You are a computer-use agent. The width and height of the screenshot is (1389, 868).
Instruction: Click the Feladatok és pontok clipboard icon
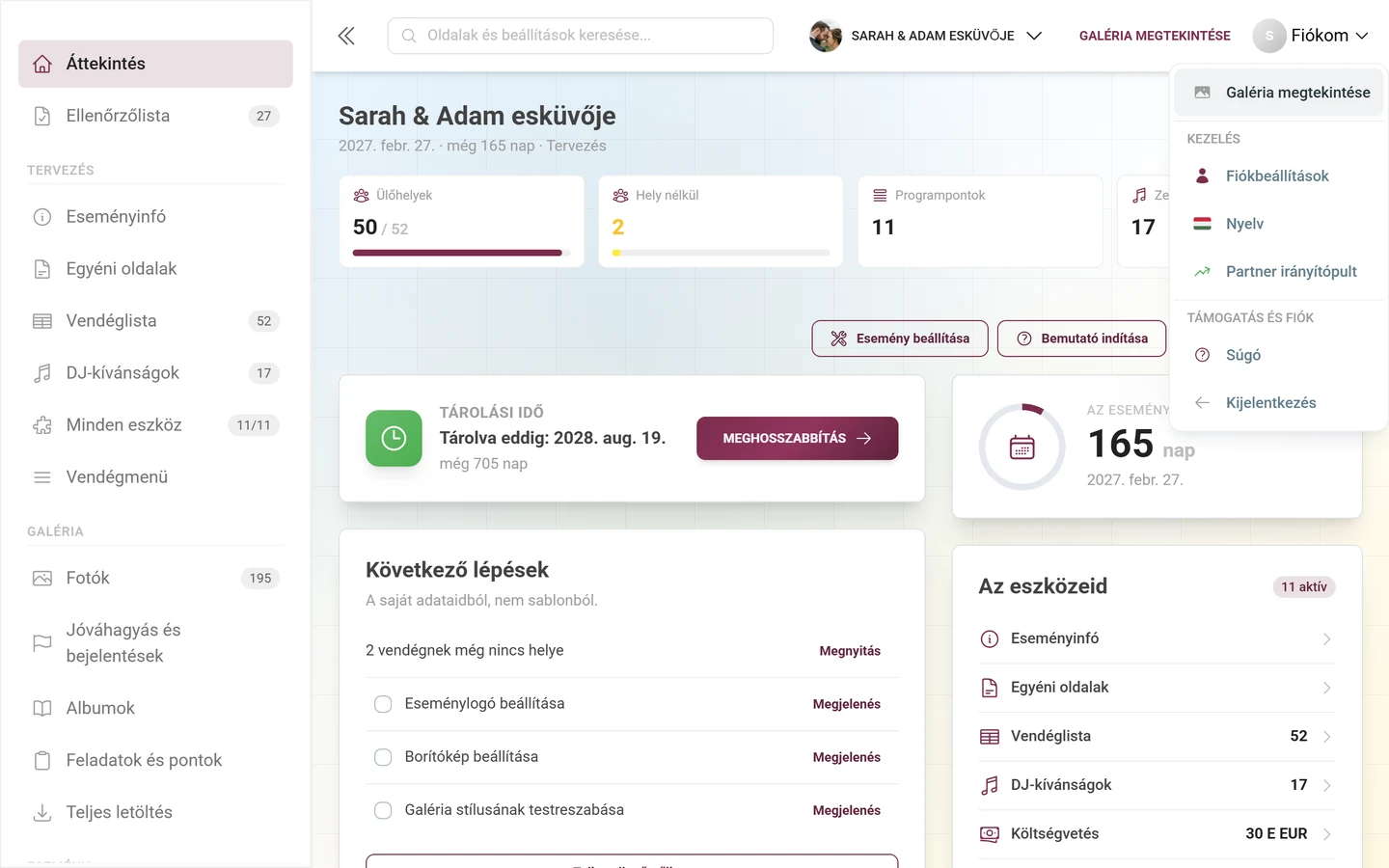coord(42,761)
